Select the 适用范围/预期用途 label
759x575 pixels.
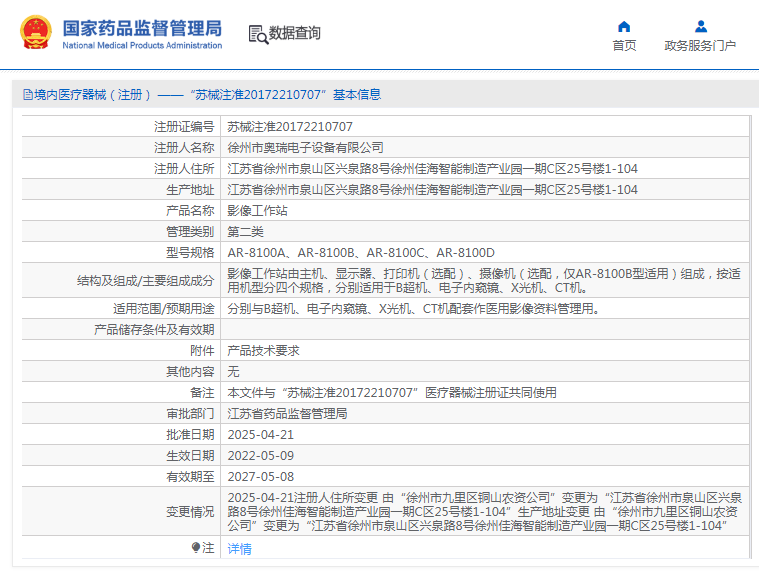tap(164, 308)
